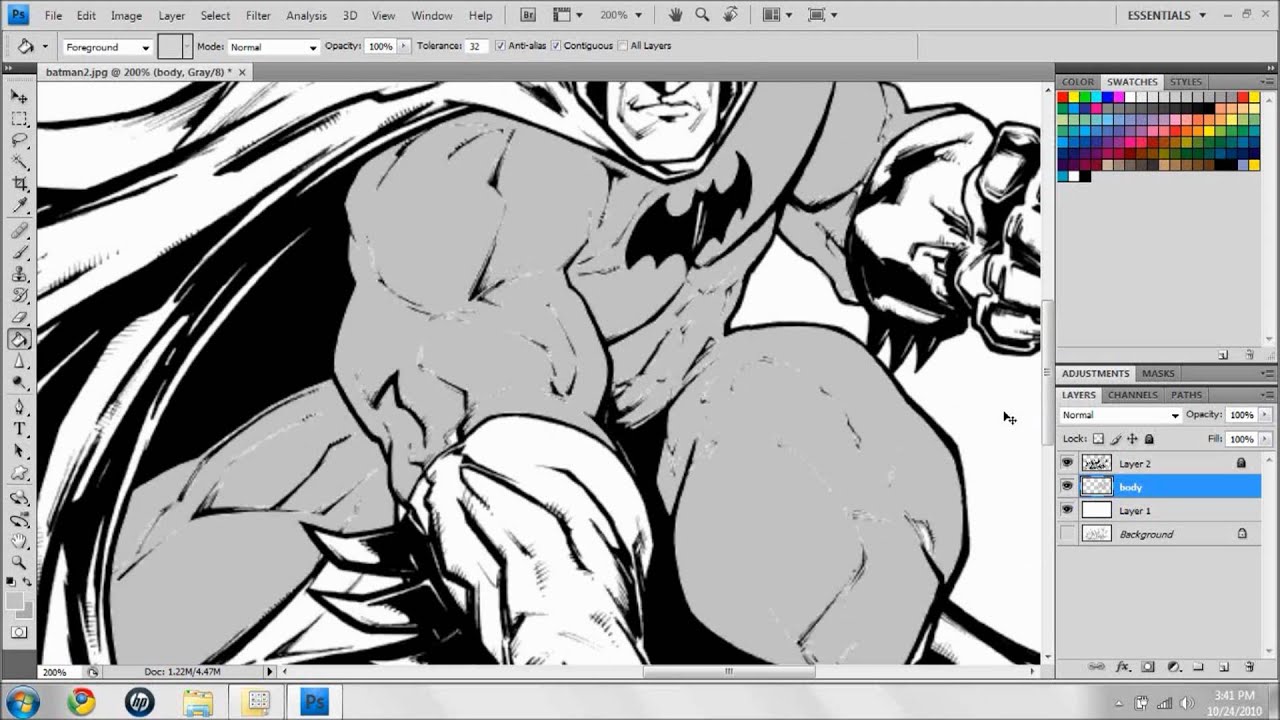Create new fill or adjustment layer
The height and width of the screenshot is (720, 1280).
(x=1174, y=667)
